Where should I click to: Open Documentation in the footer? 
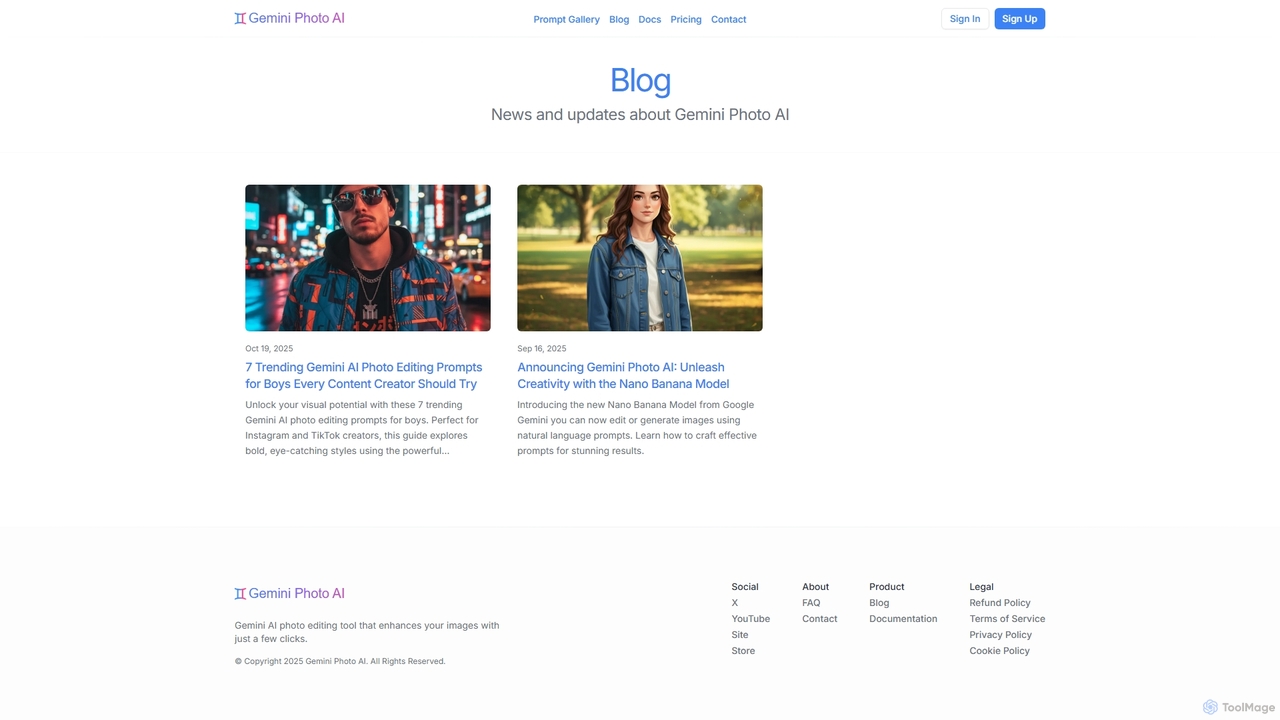click(903, 619)
